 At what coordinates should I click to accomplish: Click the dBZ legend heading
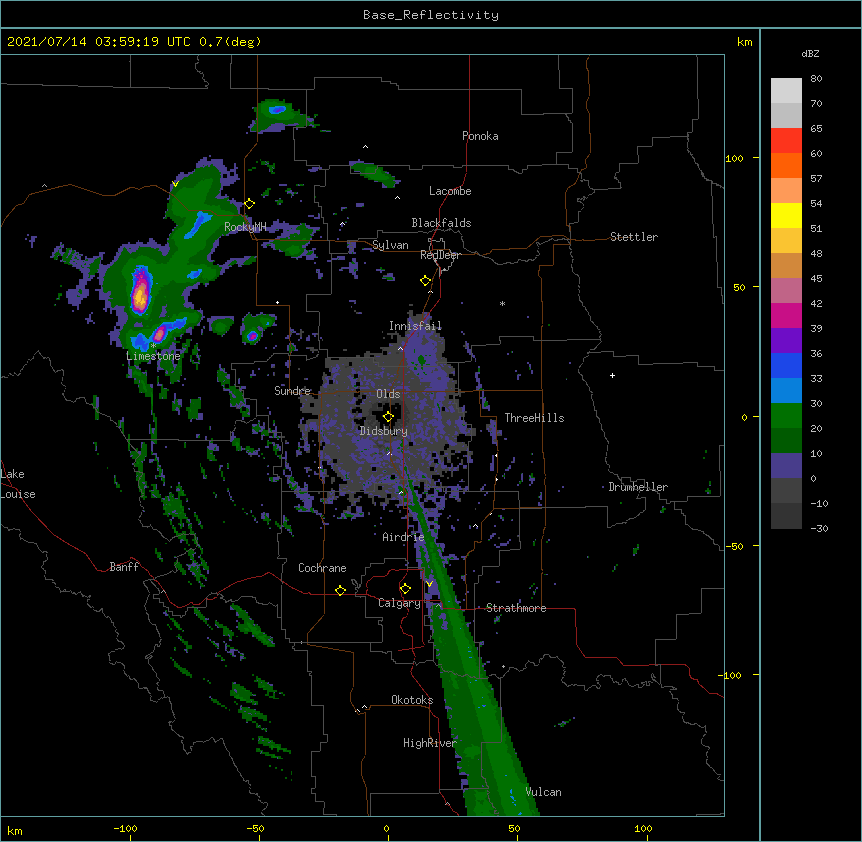click(x=810, y=53)
